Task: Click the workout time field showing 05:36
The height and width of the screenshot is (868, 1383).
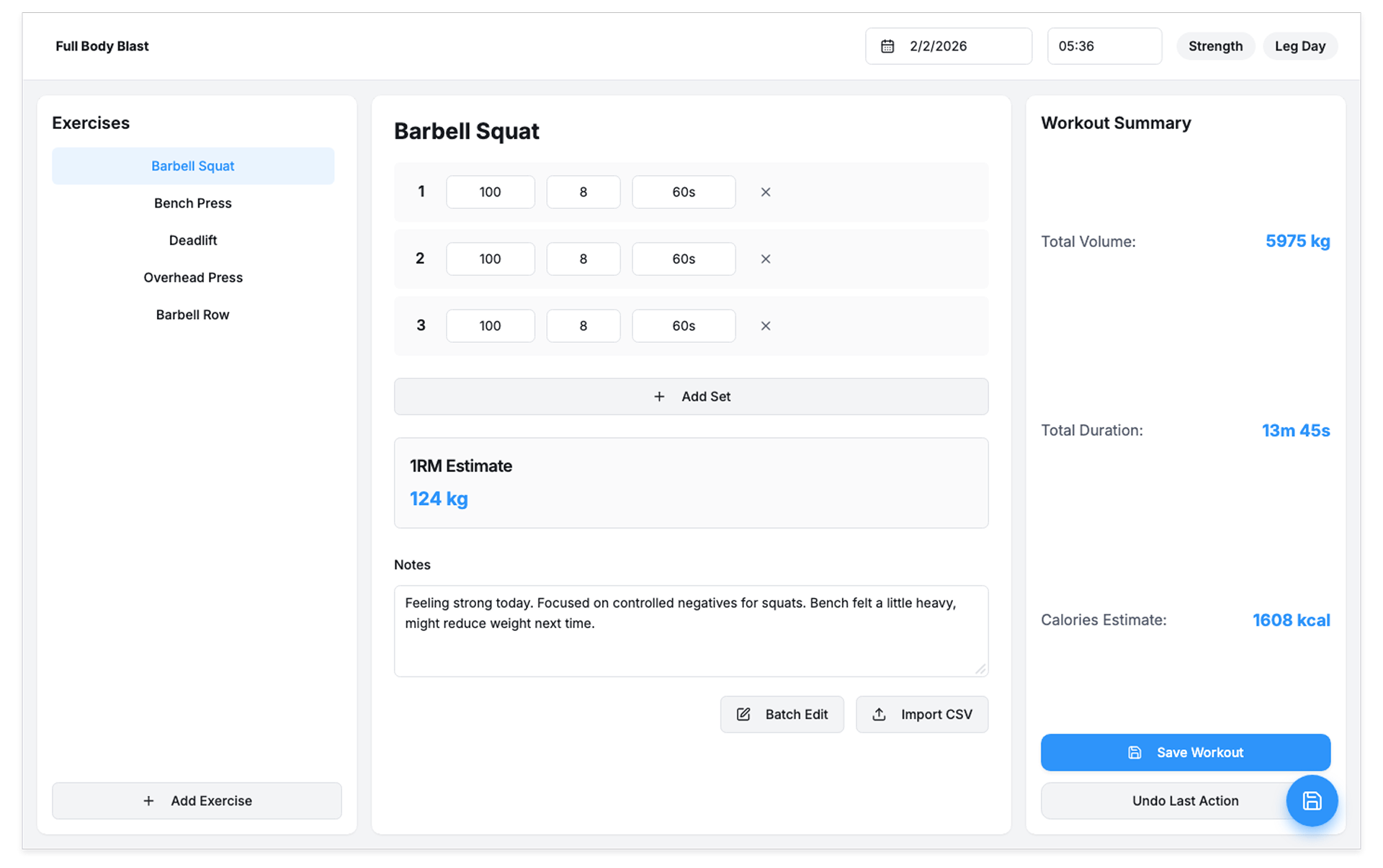Action: tap(1104, 46)
